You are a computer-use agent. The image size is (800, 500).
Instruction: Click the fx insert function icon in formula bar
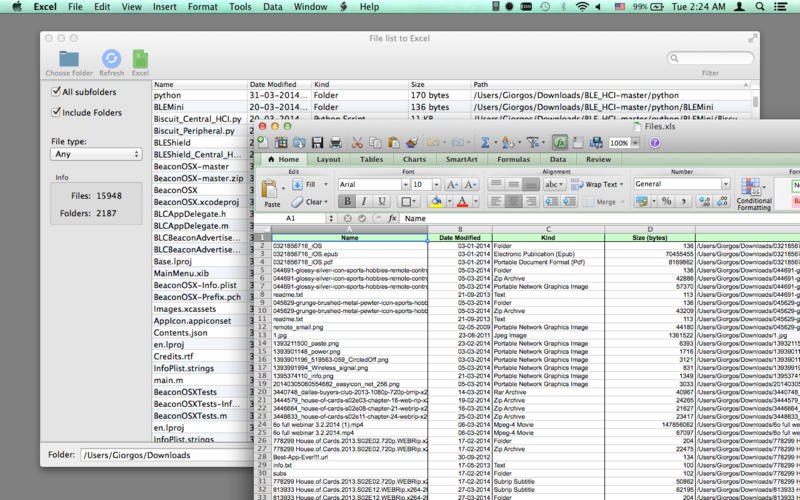(392, 218)
